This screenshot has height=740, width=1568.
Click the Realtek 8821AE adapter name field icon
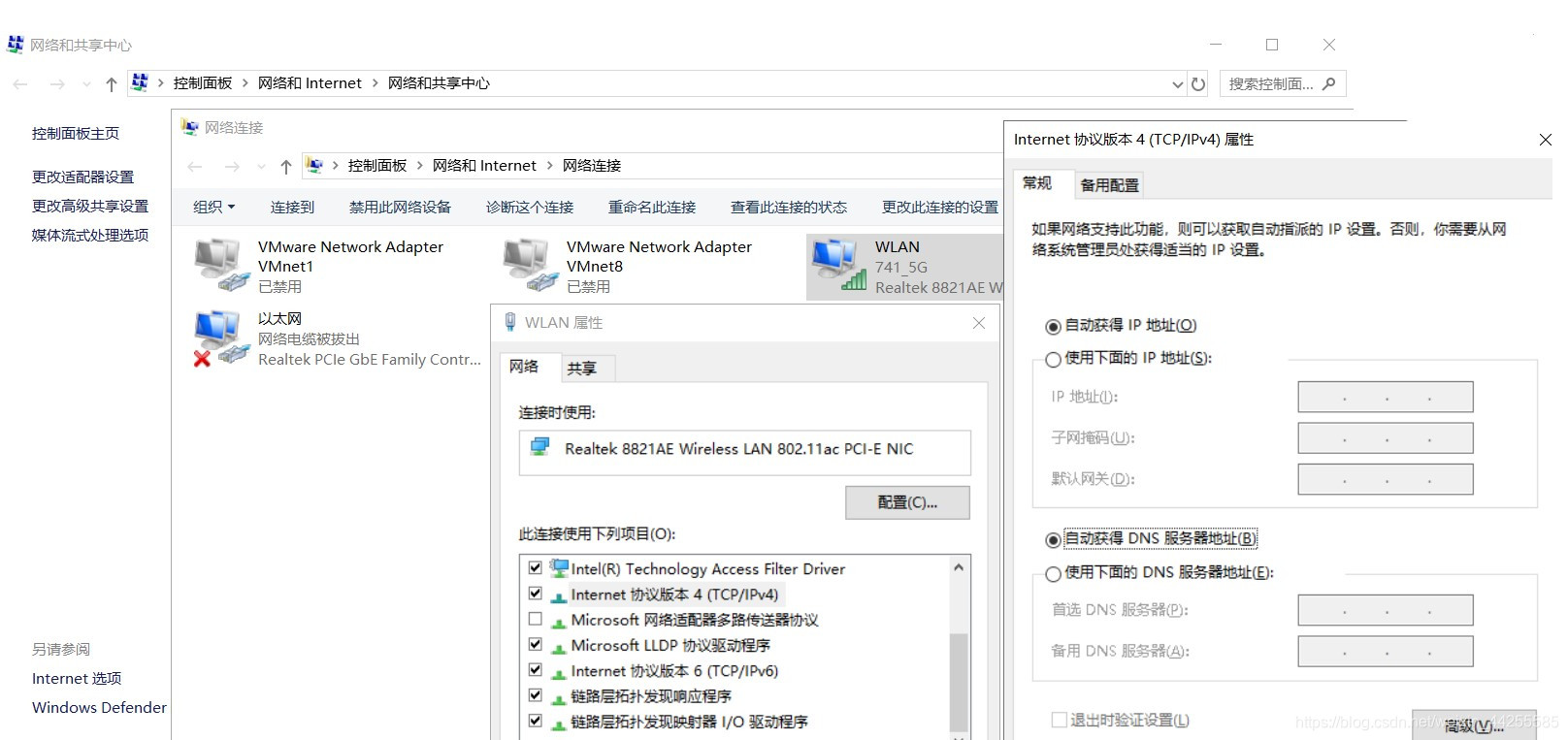tap(539, 447)
